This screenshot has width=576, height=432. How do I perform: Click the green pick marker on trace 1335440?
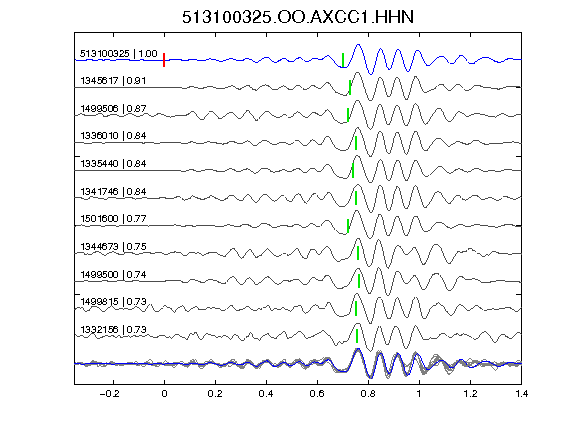click(x=353, y=170)
